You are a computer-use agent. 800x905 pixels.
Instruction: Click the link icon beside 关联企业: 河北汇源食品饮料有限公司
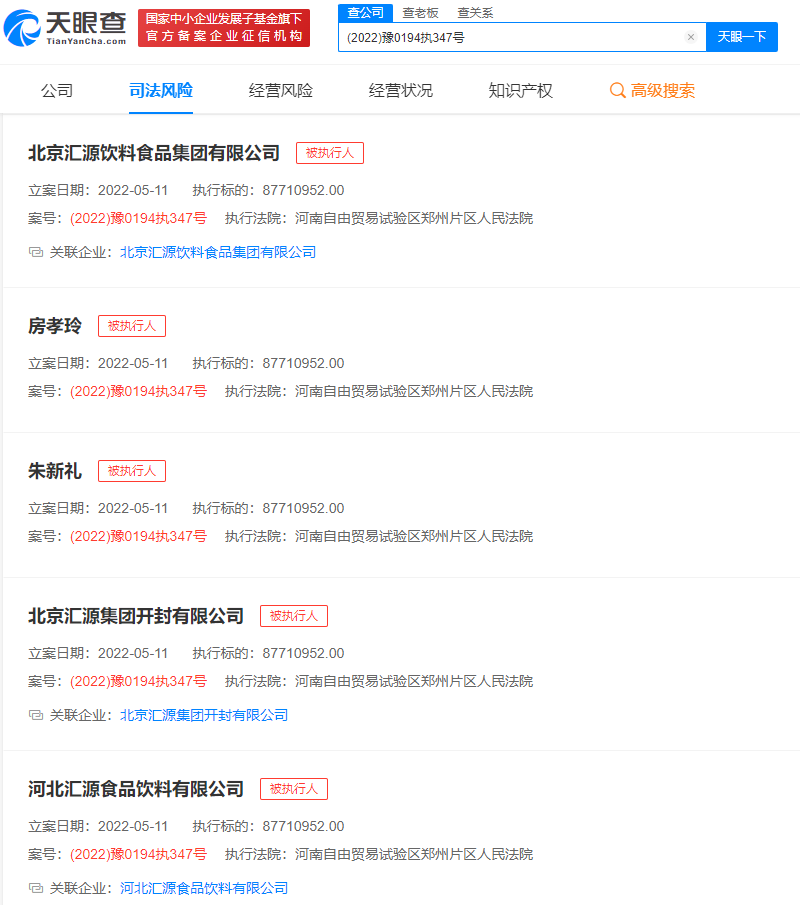(x=36, y=888)
